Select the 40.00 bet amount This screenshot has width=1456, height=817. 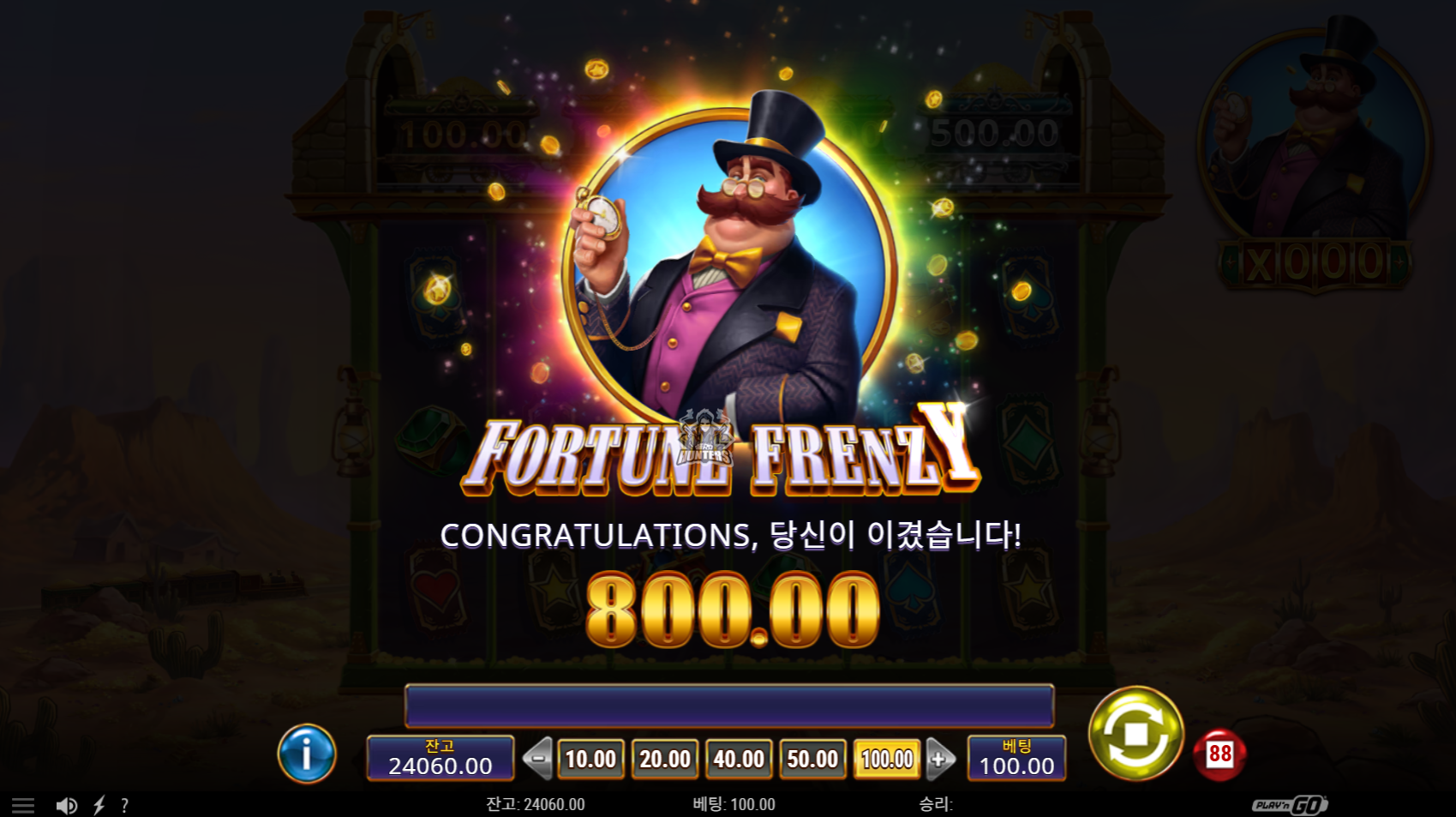[739, 759]
